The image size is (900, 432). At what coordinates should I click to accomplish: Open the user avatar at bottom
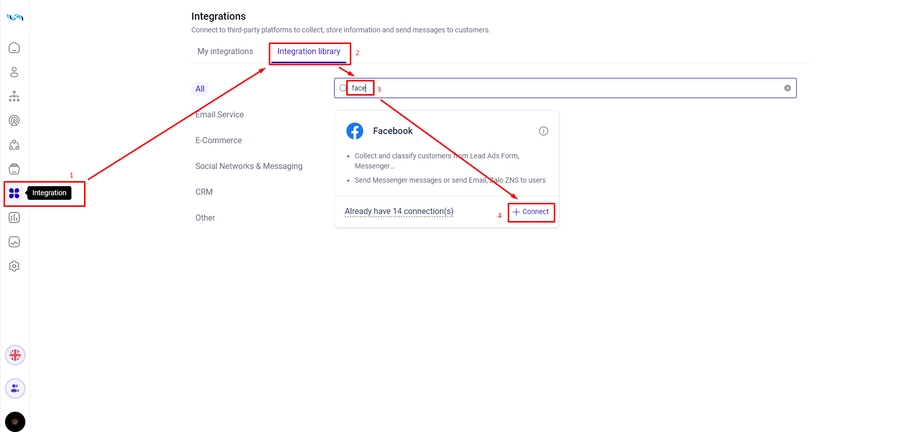pos(15,422)
